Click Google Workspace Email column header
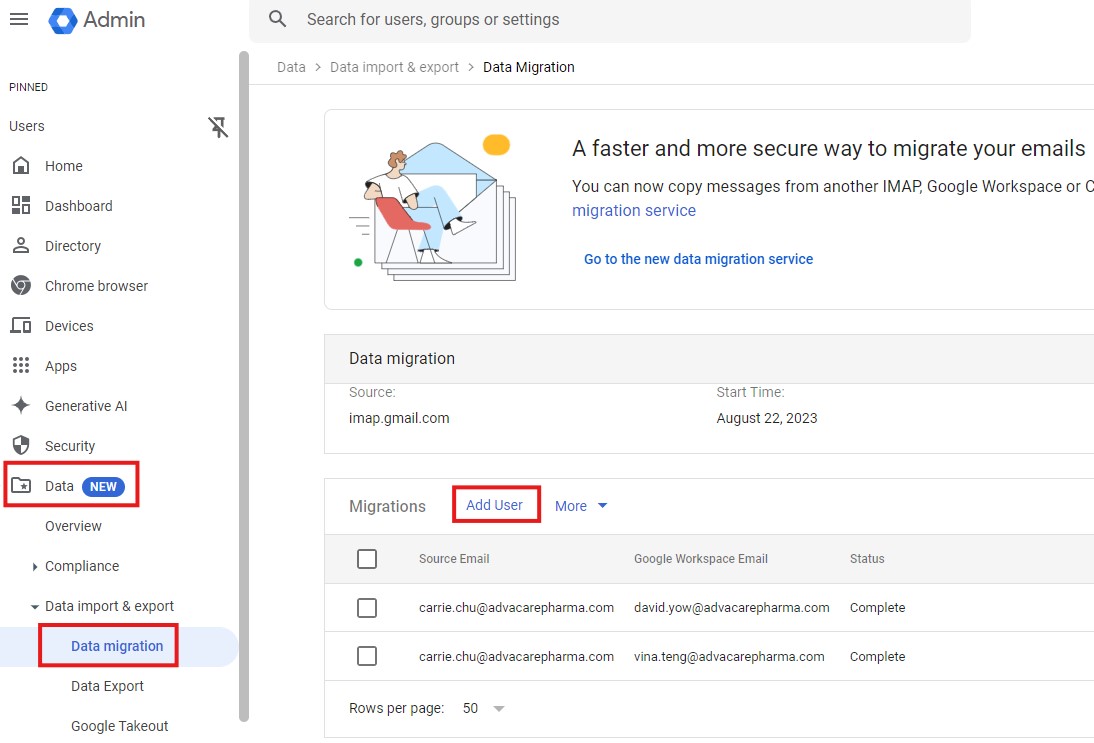 700,559
